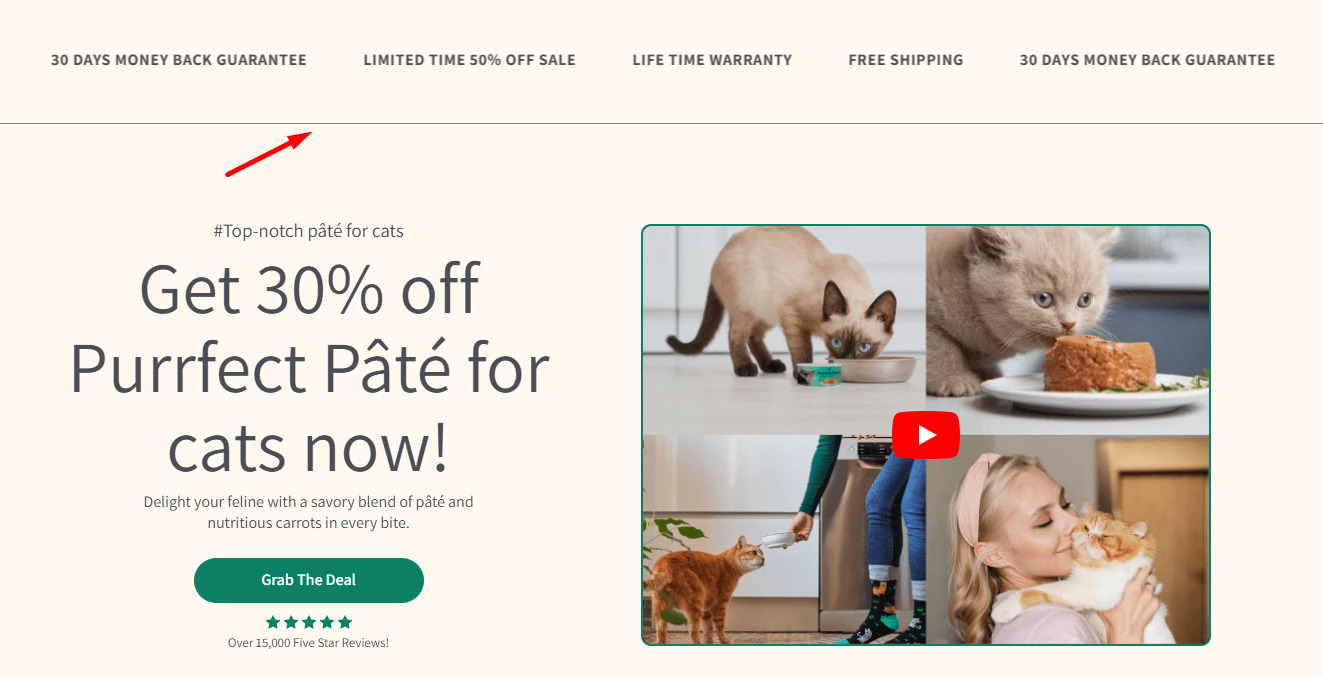Select the LIMITED TIME 50% OFF SALE text
Screen dimensions: 1323x677
click(470, 60)
